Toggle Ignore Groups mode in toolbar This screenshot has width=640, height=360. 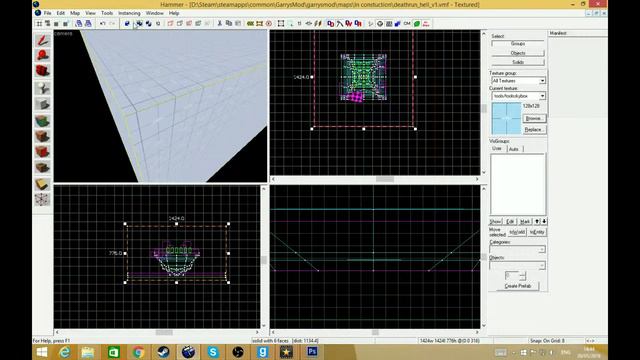tap(158, 24)
